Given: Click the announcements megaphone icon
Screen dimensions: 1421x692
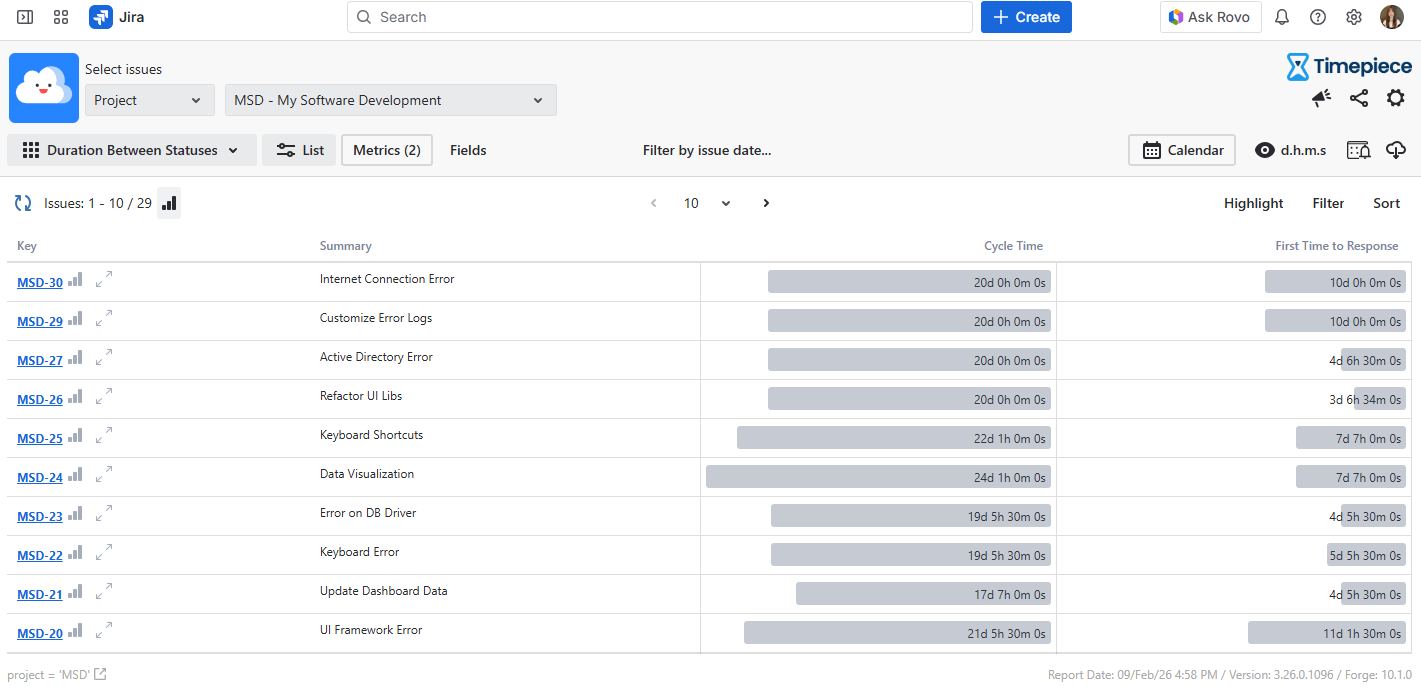Looking at the screenshot, I should [x=1321, y=98].
